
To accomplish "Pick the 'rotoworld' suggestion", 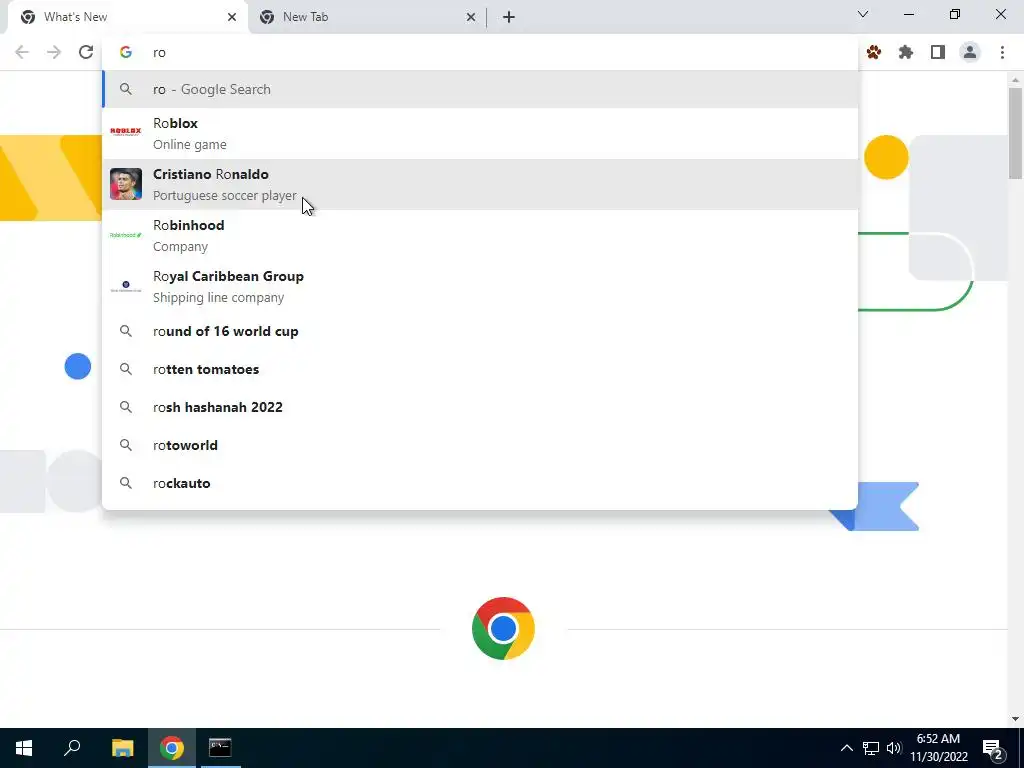I will (480, 445).
